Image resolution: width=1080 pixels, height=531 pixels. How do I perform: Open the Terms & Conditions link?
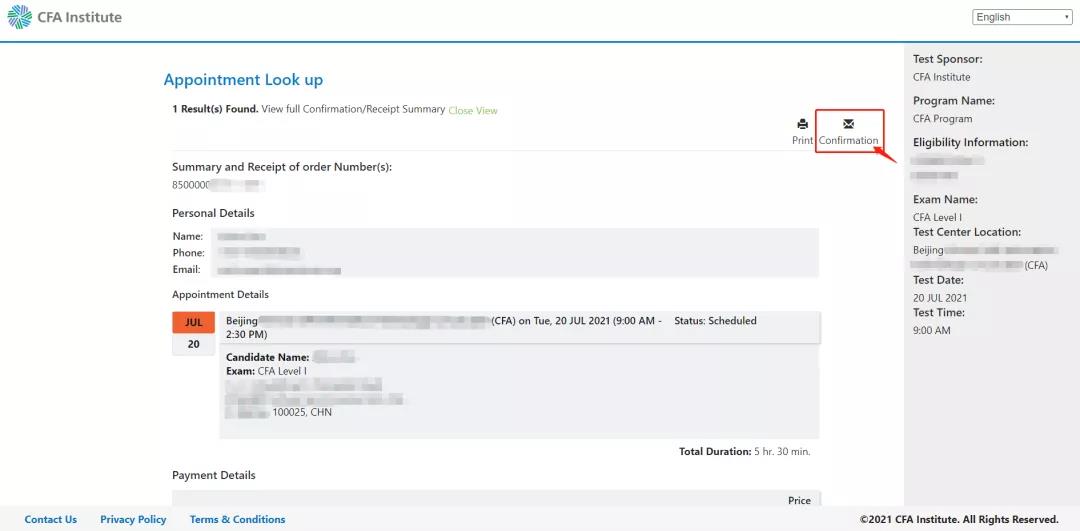(237, 519)
